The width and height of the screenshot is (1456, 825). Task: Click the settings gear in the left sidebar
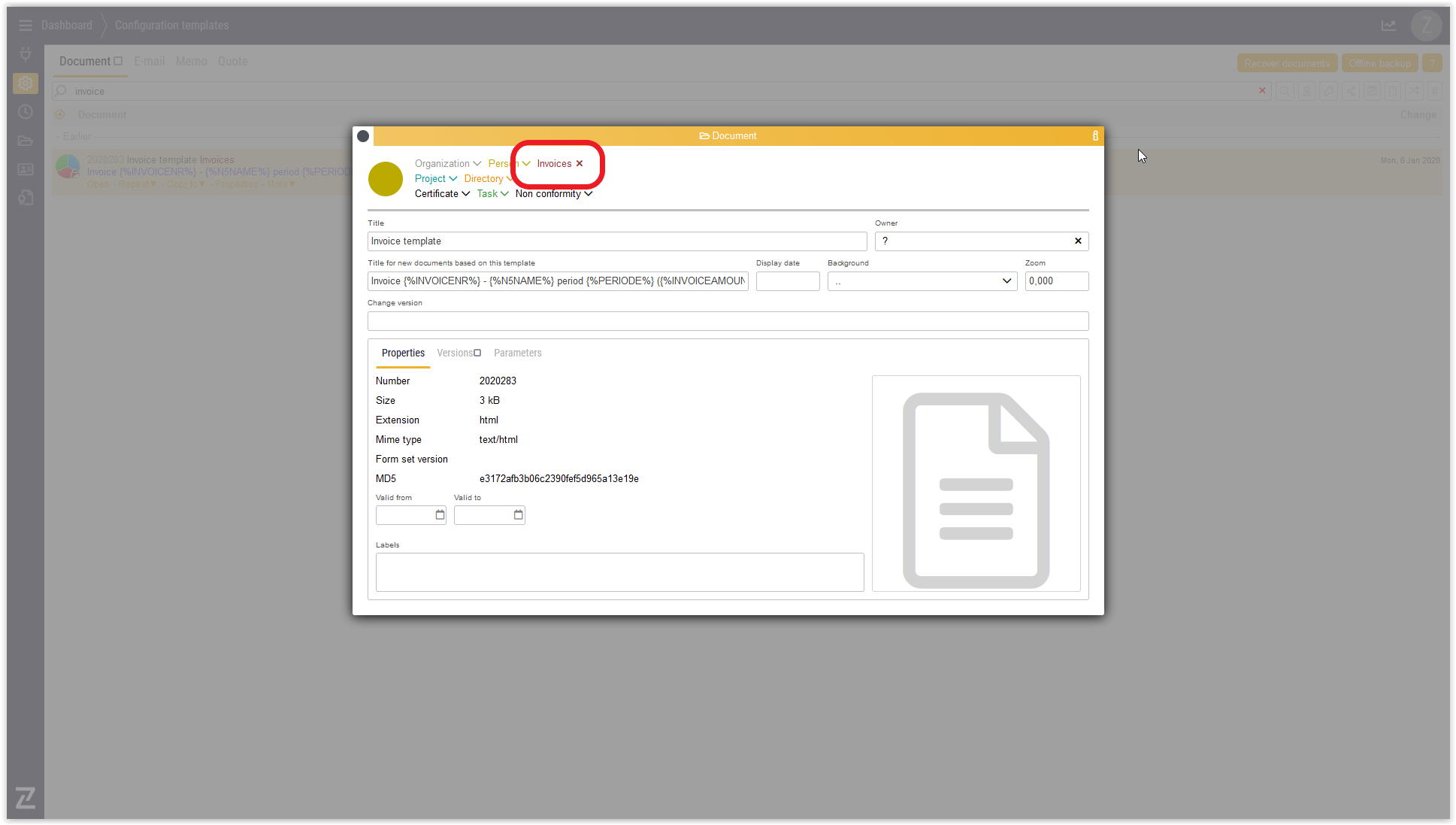pyautogui.click(x=26, y=83)
